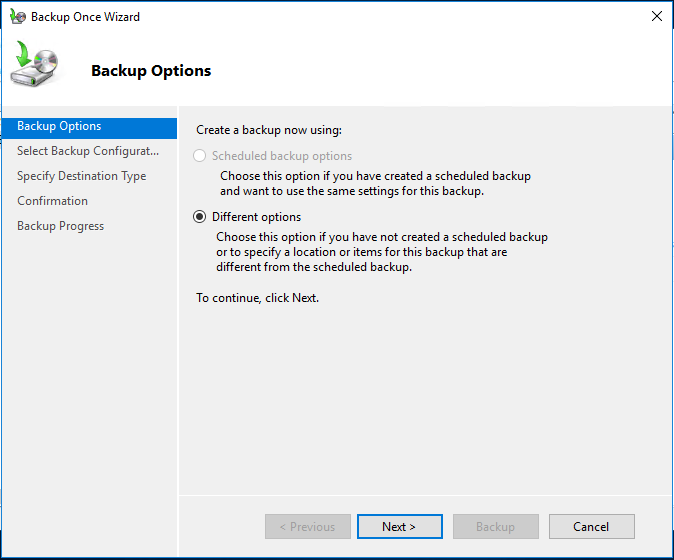Click the Backup button
Viewport: 674px width, 560px height.
coord(496,526)
